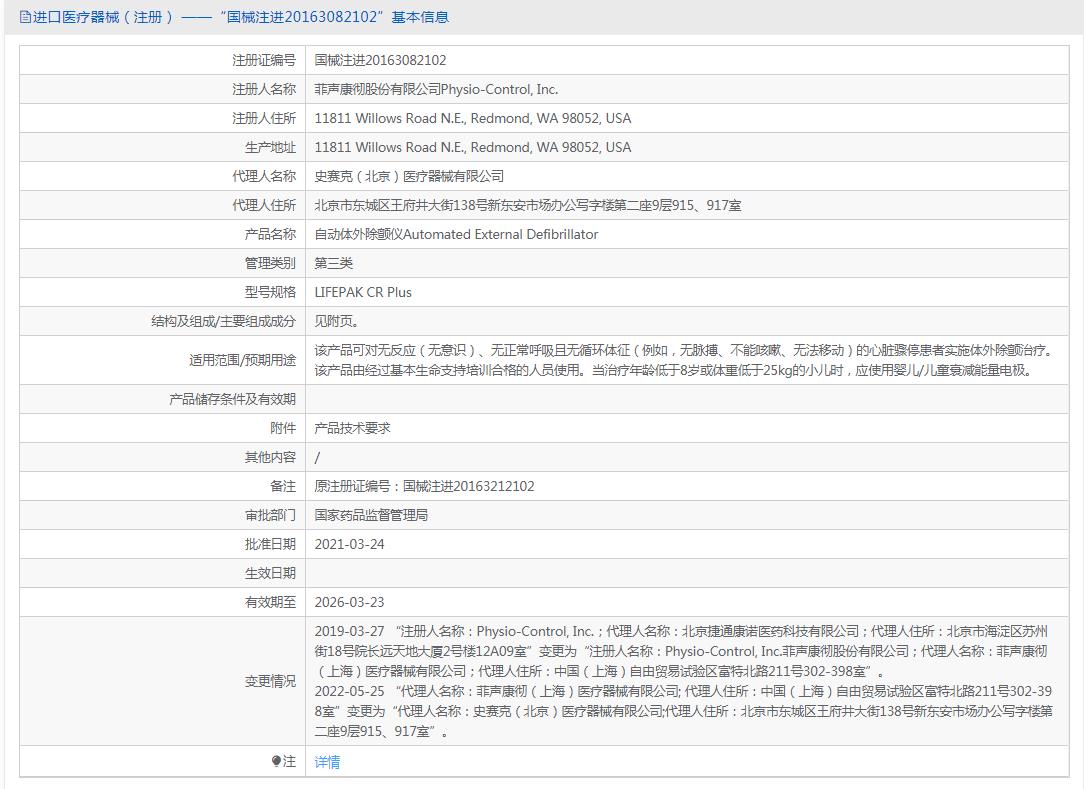Click the 结构及组成/主要组成成分 label
This screenshot has width=1084, height=789.
(x=223, y=322)
